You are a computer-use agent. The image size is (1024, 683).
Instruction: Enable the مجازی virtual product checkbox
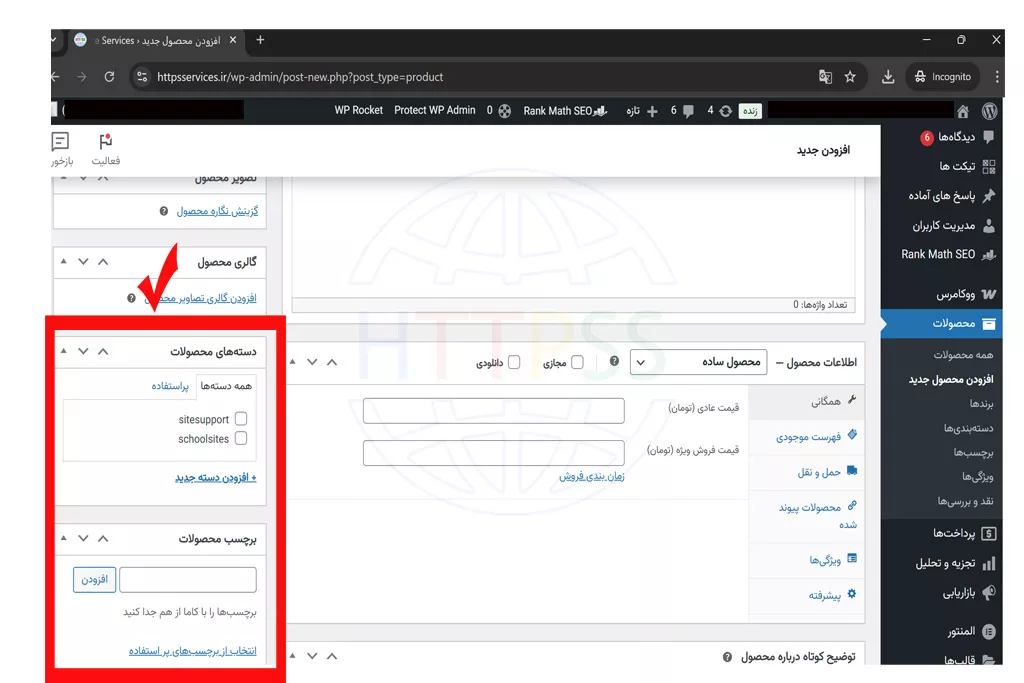(577, 362)
